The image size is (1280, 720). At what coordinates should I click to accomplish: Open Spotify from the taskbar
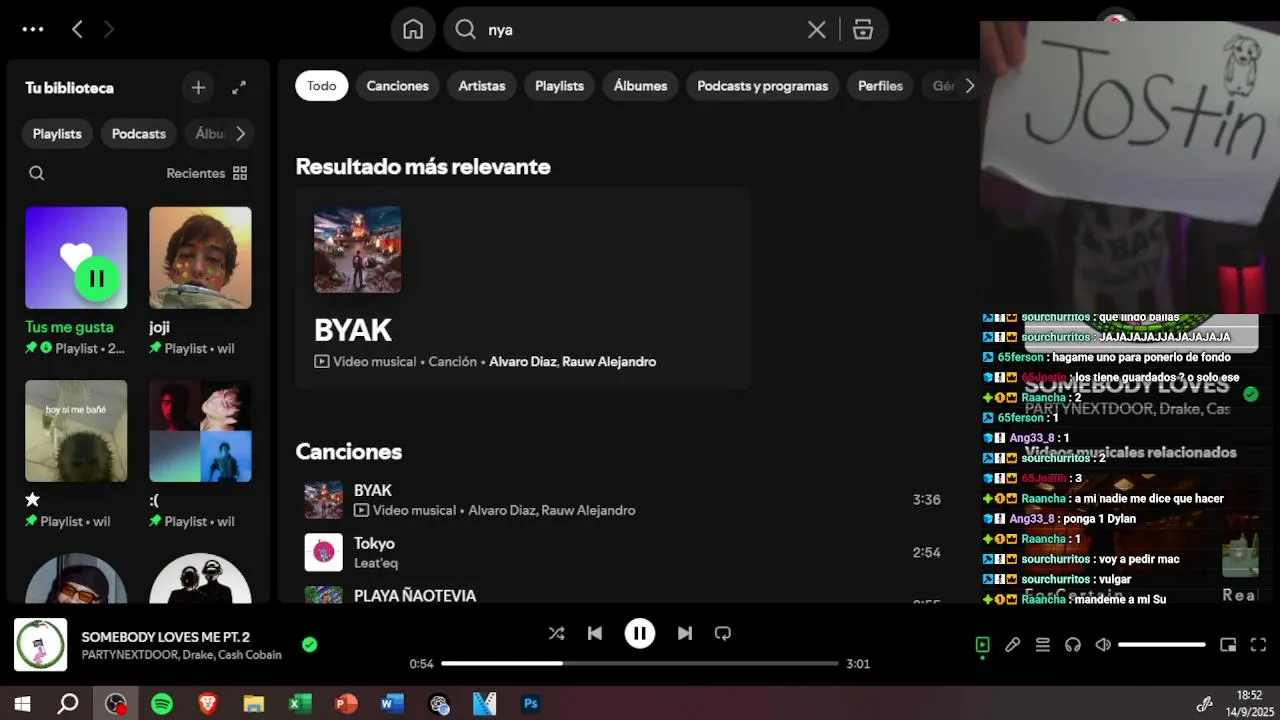(162, 704)
